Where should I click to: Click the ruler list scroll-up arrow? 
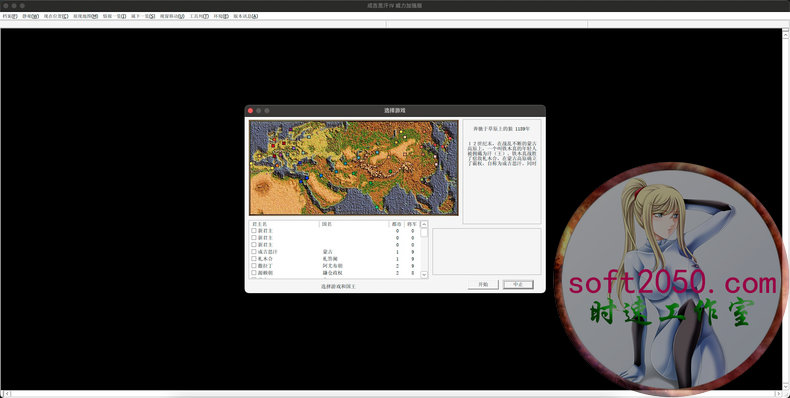424,224
